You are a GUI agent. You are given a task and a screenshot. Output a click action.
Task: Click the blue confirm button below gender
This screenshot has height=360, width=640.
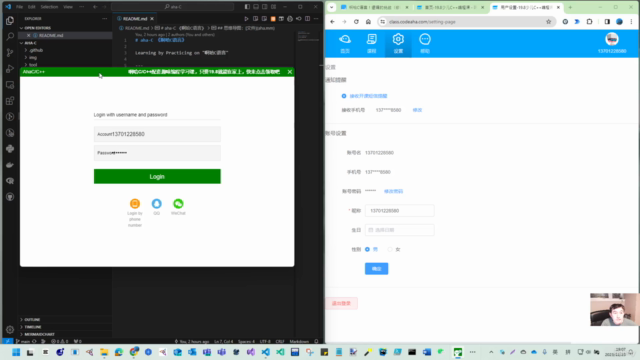point(376,269)
